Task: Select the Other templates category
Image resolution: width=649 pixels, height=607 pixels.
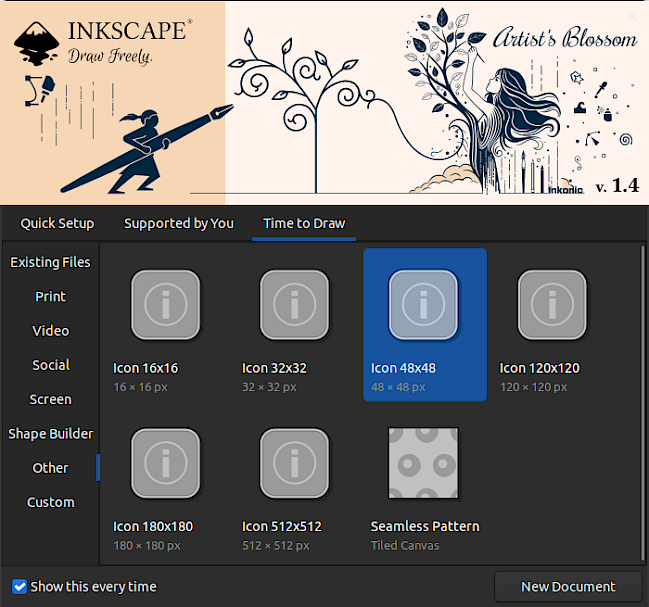Action: 50,468
